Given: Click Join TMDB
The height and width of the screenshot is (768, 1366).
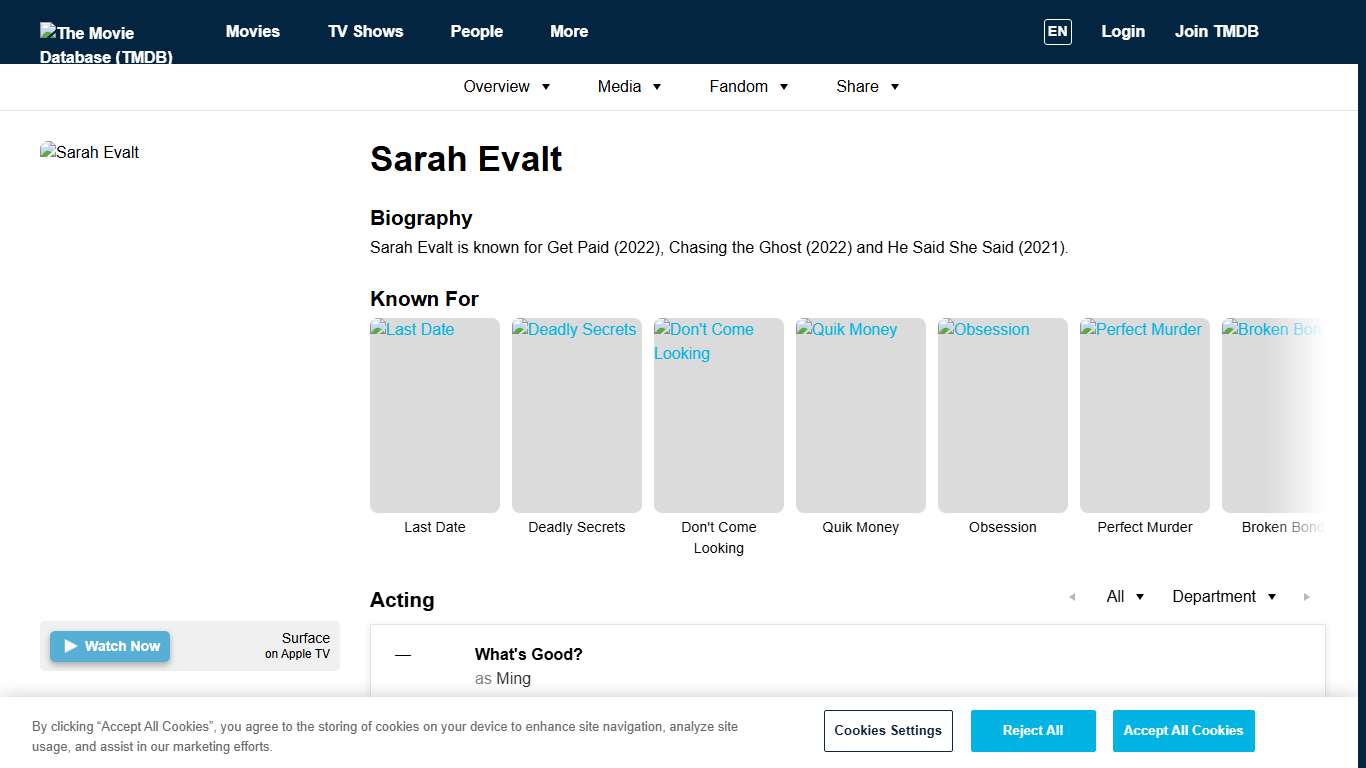Looking at the screenshot, I should 1216,31.
